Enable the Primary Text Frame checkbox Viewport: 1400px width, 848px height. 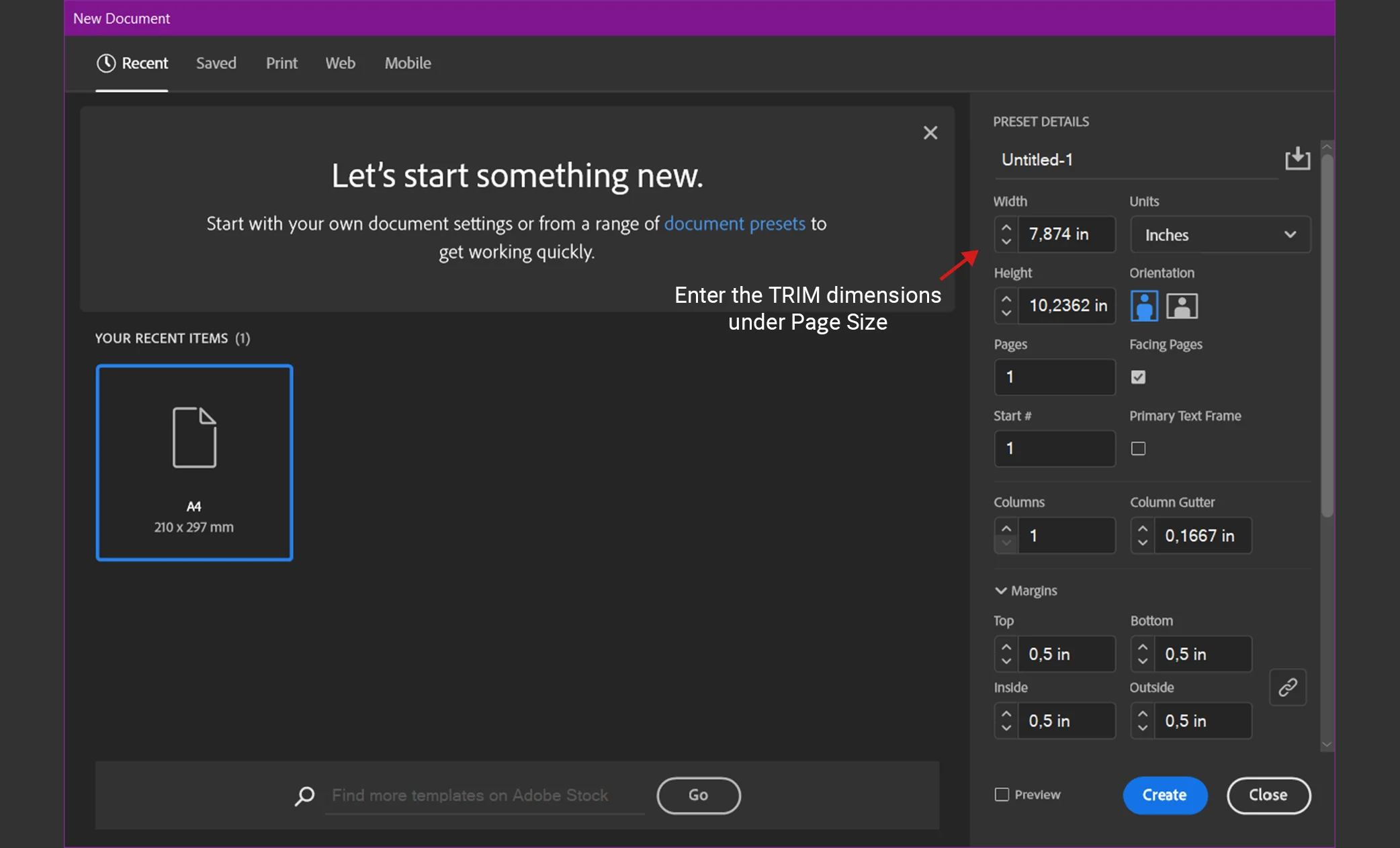tap(1138, 449)
